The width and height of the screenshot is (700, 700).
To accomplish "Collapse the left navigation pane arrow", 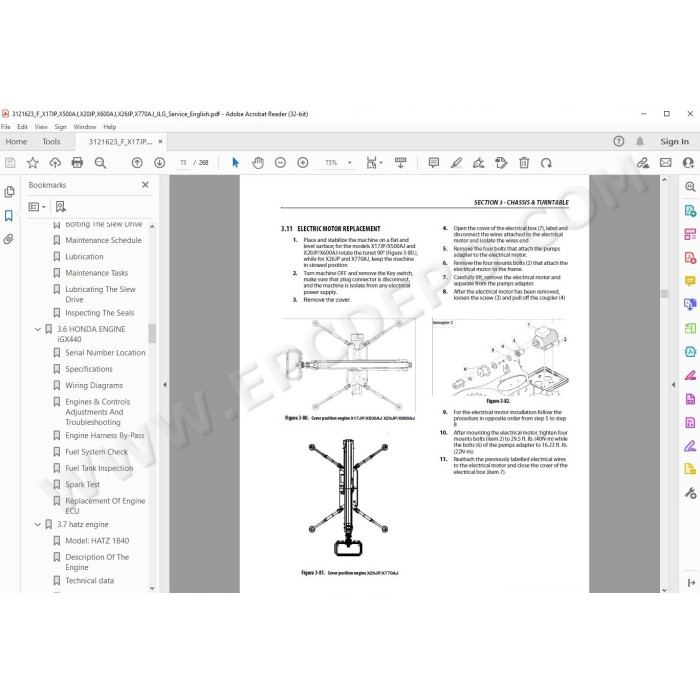I will 165,384.
